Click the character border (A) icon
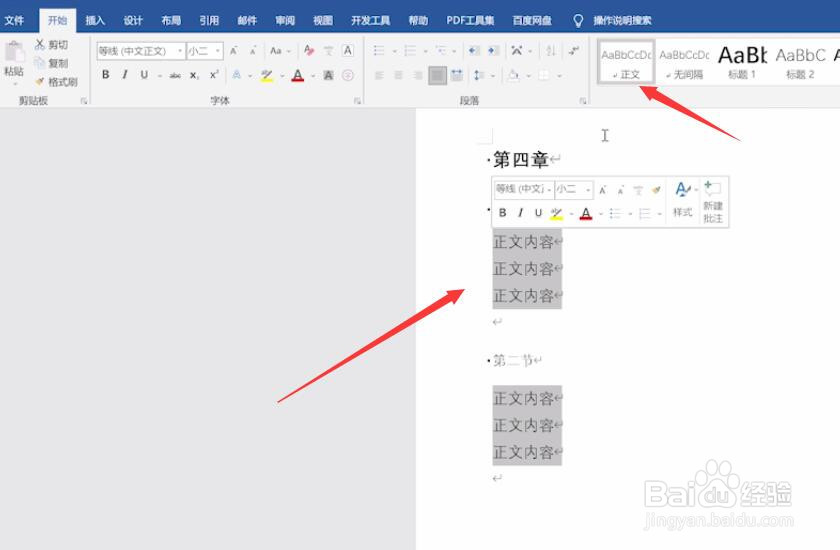Viewport: 840px width, 550px height. click(348, 51)
